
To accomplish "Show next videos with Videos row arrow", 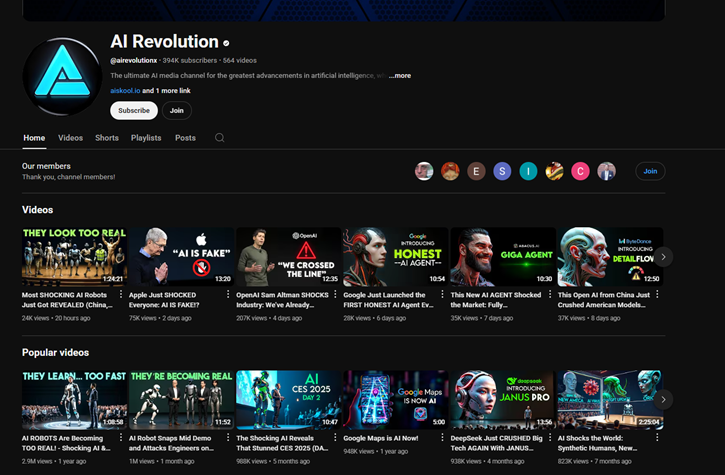I will (664, 257).
